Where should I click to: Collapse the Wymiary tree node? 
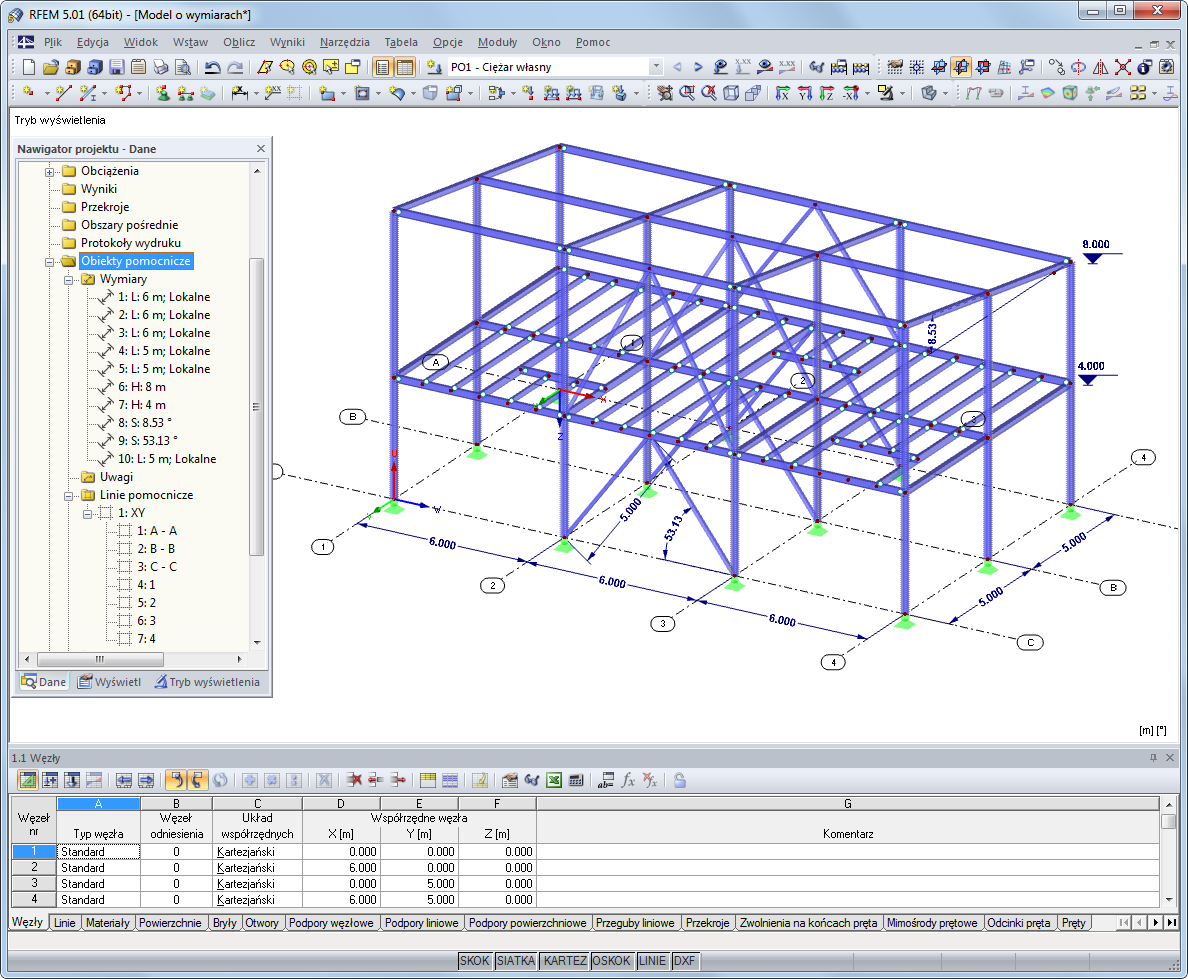[x=68, y=280]
